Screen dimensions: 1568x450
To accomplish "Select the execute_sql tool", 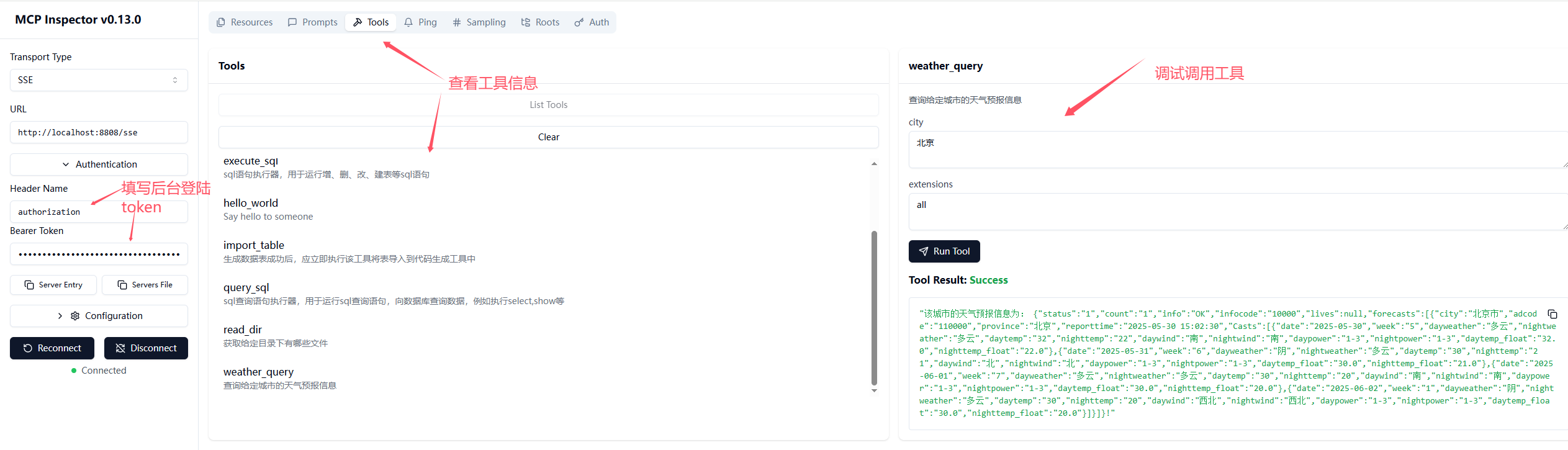I will pos(251,161).
